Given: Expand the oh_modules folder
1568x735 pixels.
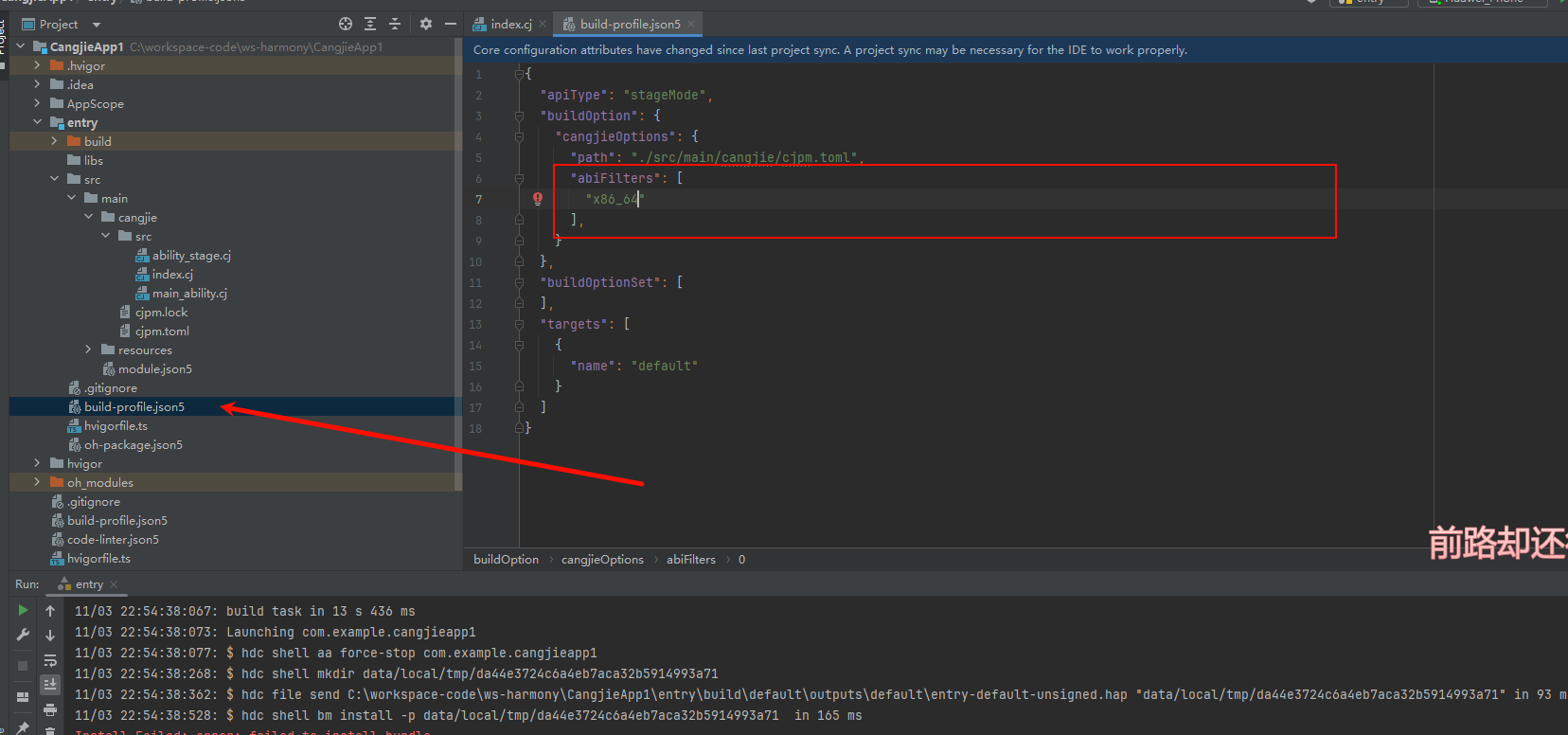Looking at the screenshot, I should point(37,482).
